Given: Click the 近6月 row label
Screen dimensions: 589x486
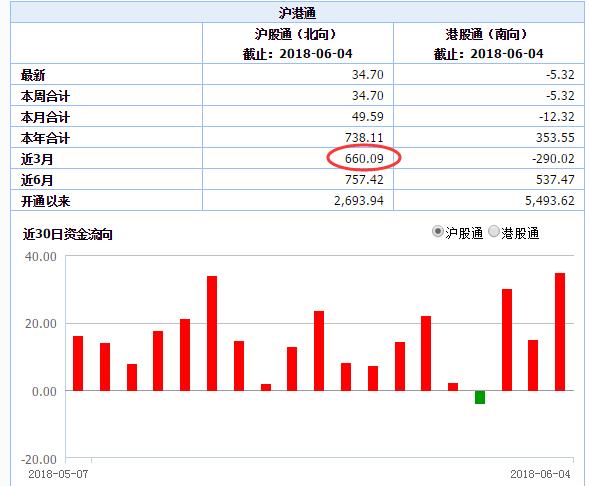Looking at the screenshot, I should 37,180.
